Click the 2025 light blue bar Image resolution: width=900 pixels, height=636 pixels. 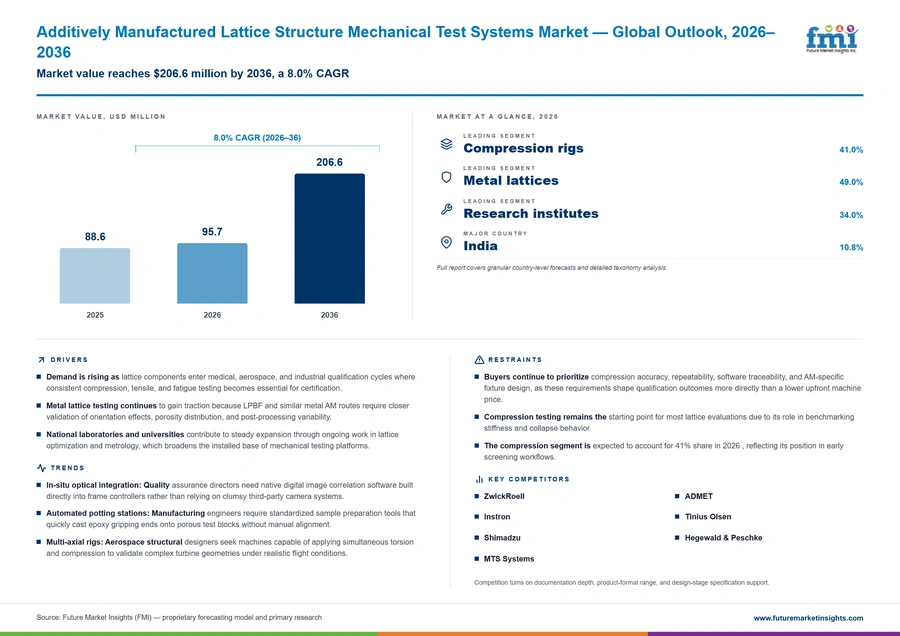95,276
